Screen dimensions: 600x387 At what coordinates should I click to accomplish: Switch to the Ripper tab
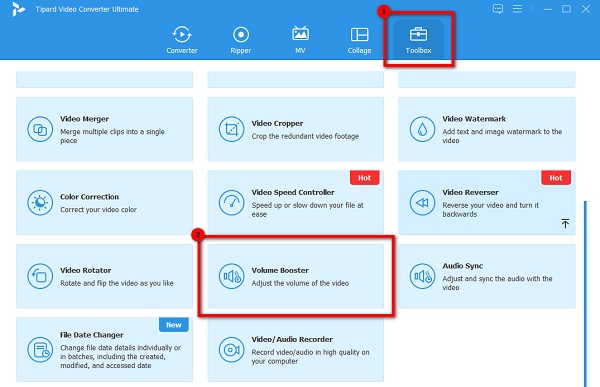point(241,40)
